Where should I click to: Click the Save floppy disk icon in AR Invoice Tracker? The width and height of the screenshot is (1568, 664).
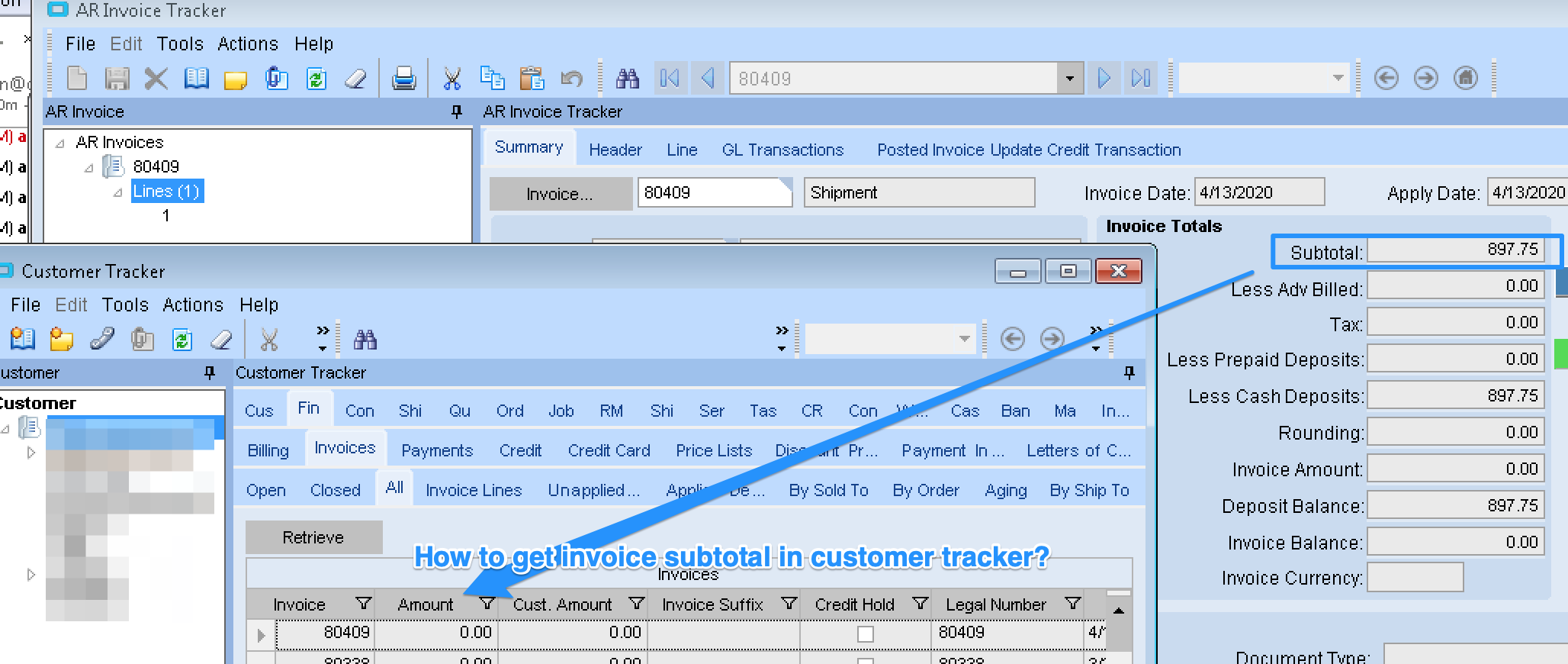(x=117, y=78)
